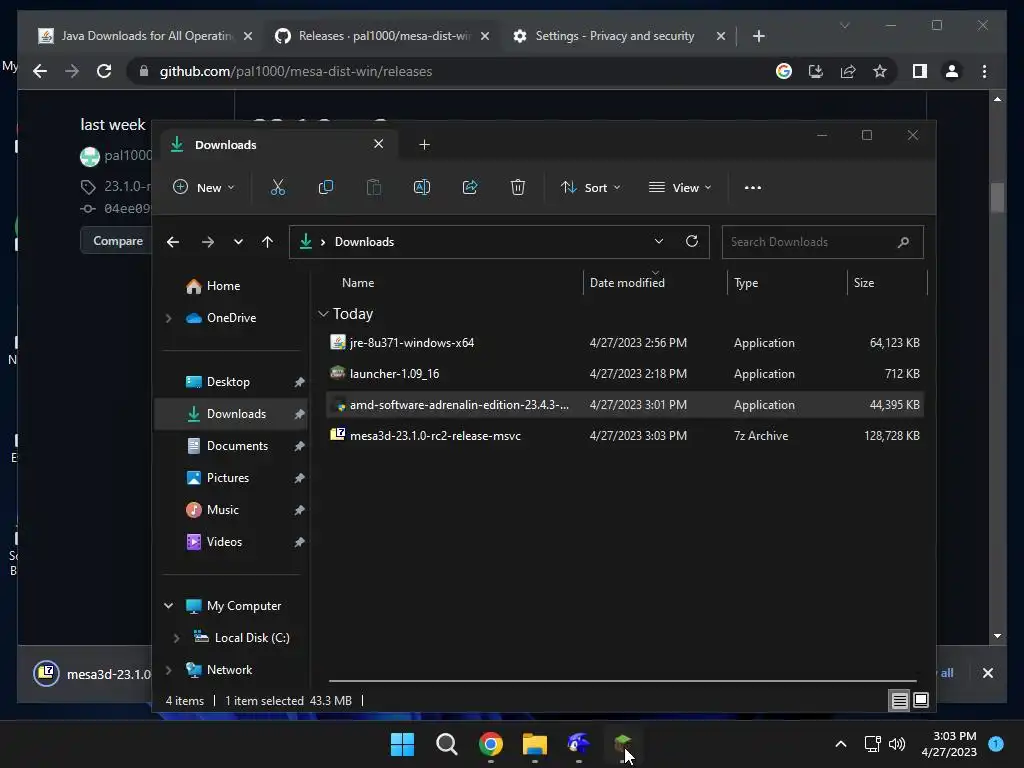Open the Chrome profile avatar menu
Image resolution: width=1024 pixels, height=768 pixels.
[x=952, y=71]
